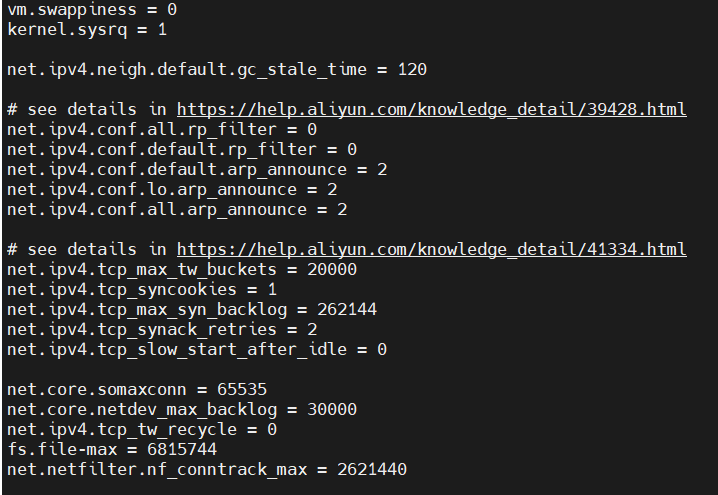The width and height of the screenshot is (718, 495).
Task: Click the conf.default.arp_announce = 2 line
Action: click(x=197, y=169)
